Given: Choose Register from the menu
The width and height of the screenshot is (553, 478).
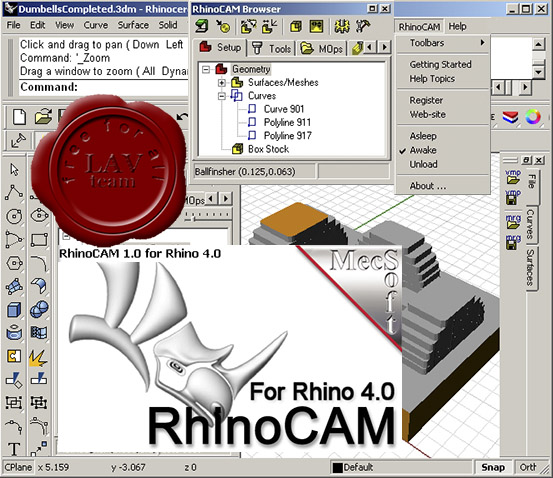Looking at the screenshot, I should (x=426, y=100).
